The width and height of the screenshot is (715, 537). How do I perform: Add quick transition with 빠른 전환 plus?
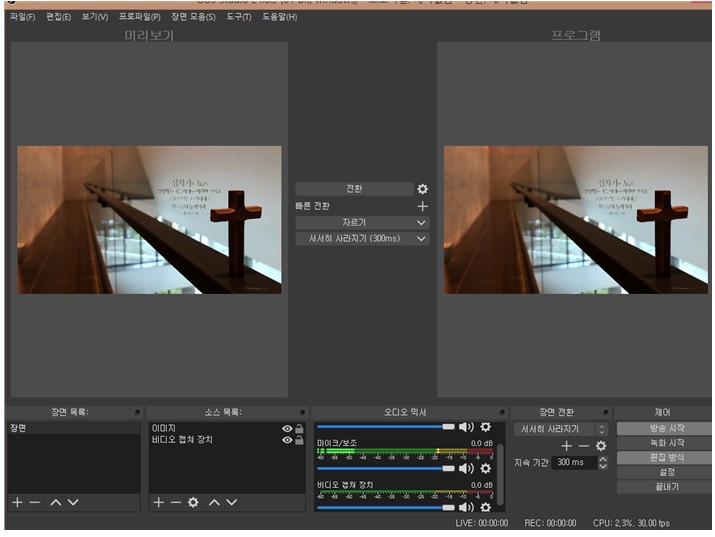422,206
